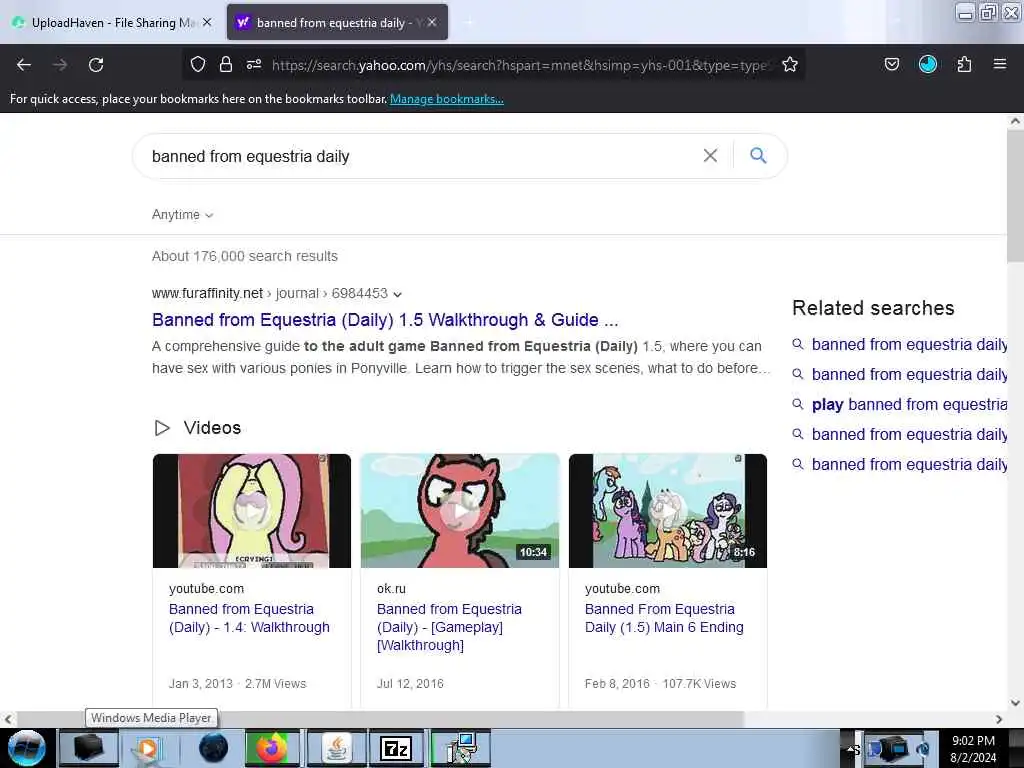
Task: Open the Windows Start button
Action: pos(27,748)
